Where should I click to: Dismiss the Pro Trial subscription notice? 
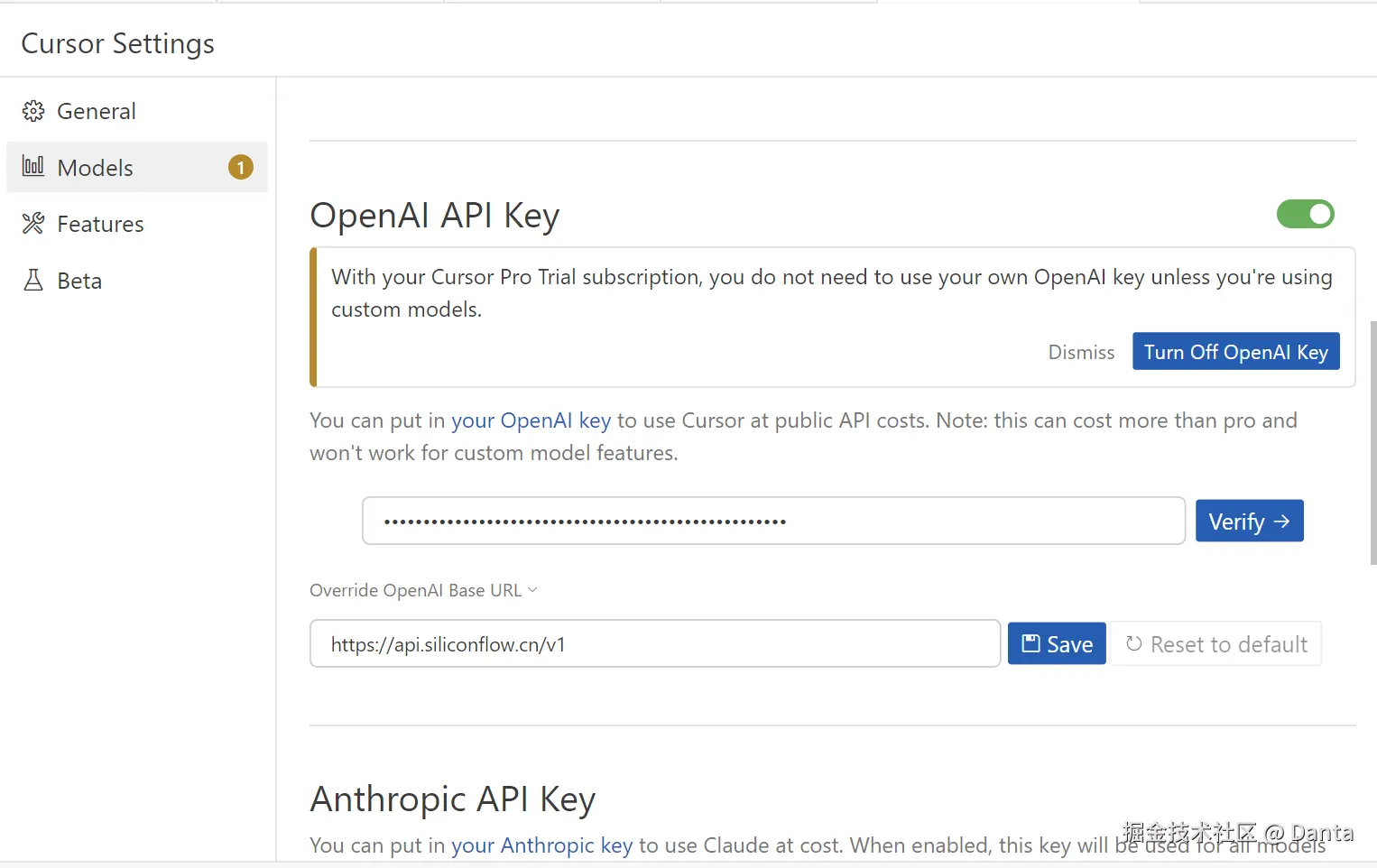(1081, 352)
